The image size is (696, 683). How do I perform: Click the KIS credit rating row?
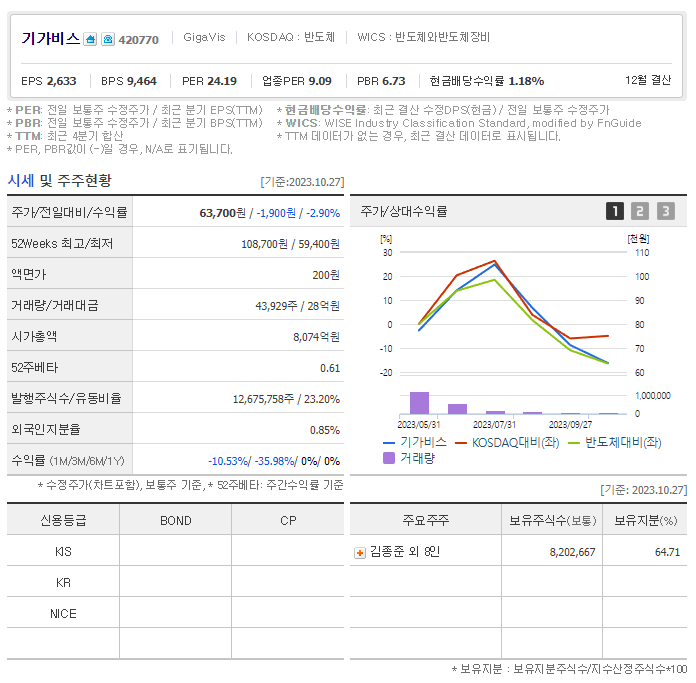point(175,552)
